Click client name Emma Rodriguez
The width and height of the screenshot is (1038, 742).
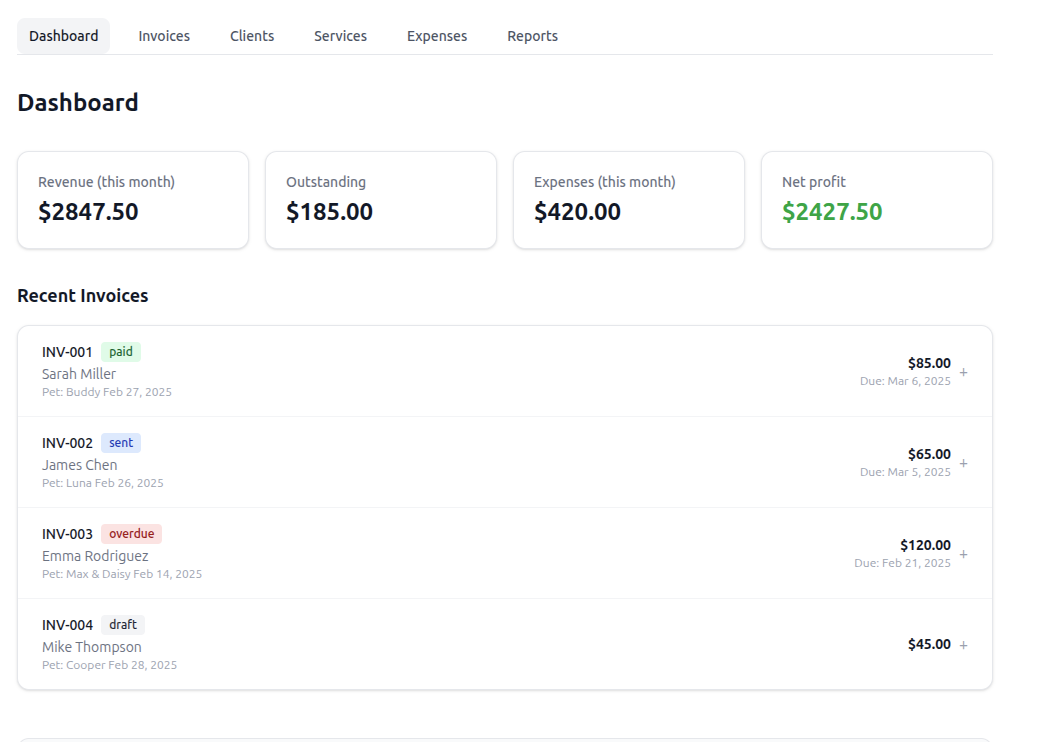(x=95, y=556)
